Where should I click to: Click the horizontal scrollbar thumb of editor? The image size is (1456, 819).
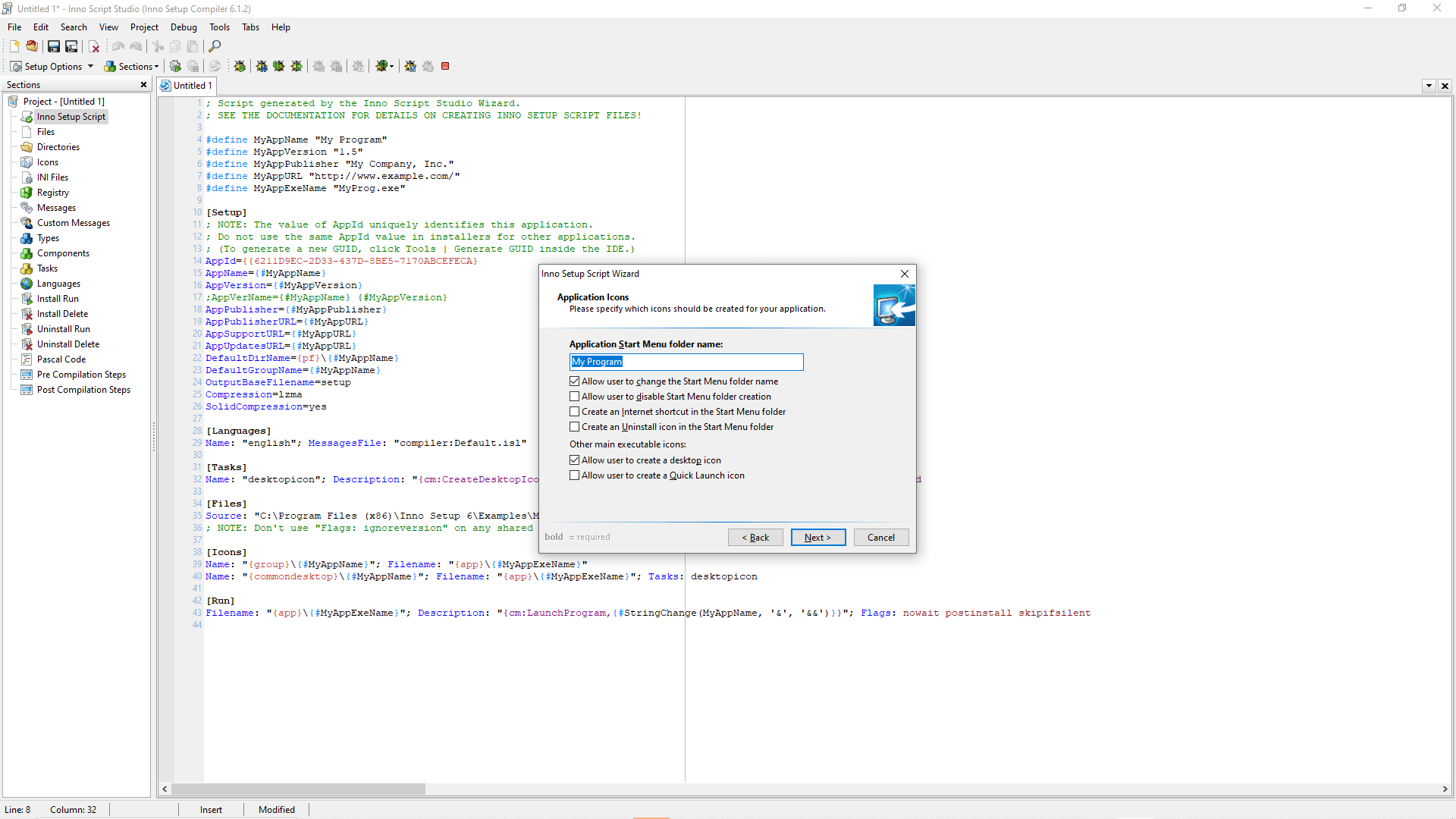(x=298, y=789)
